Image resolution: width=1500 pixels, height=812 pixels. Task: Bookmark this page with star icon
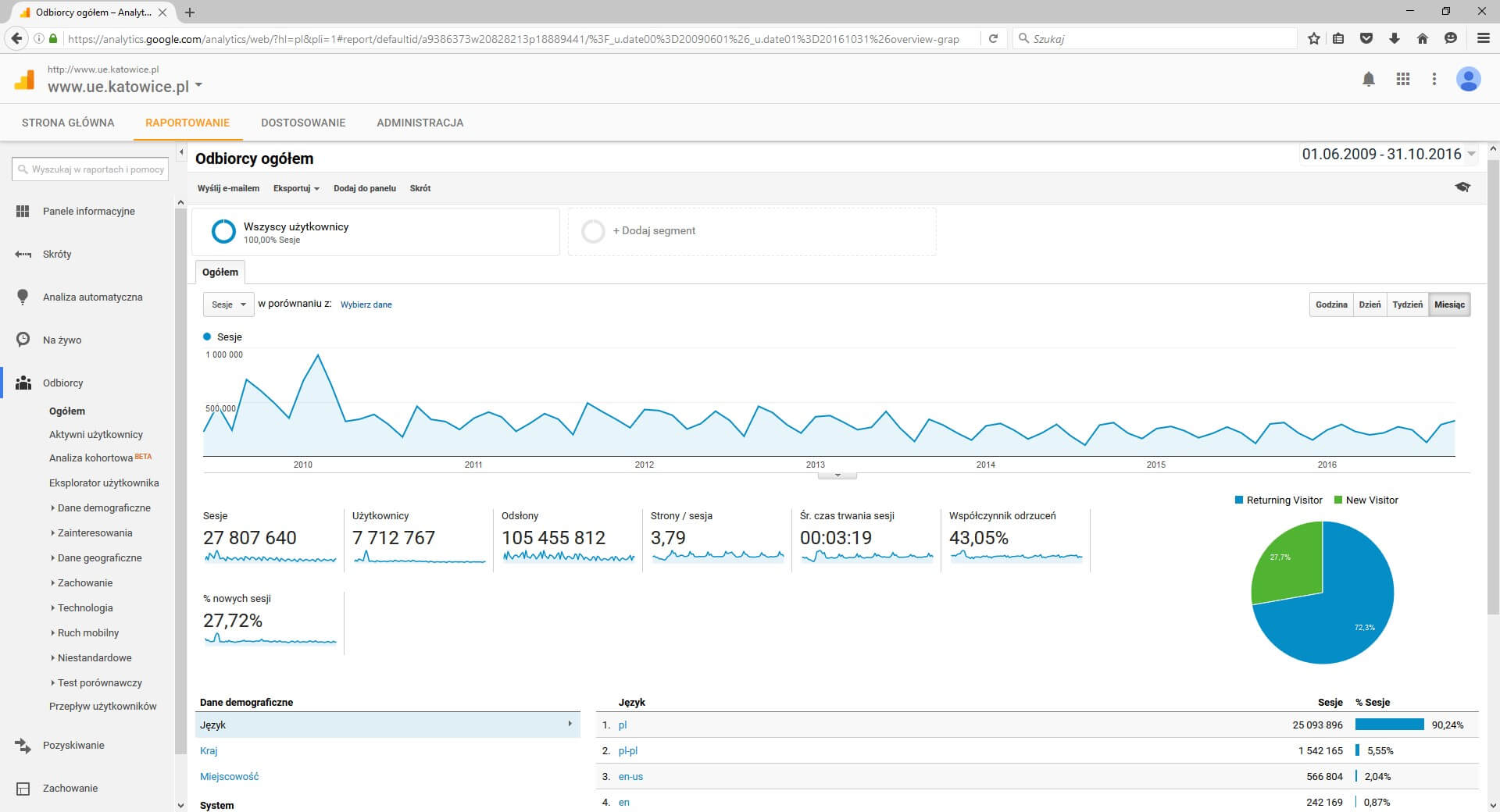coord(1314,38)
